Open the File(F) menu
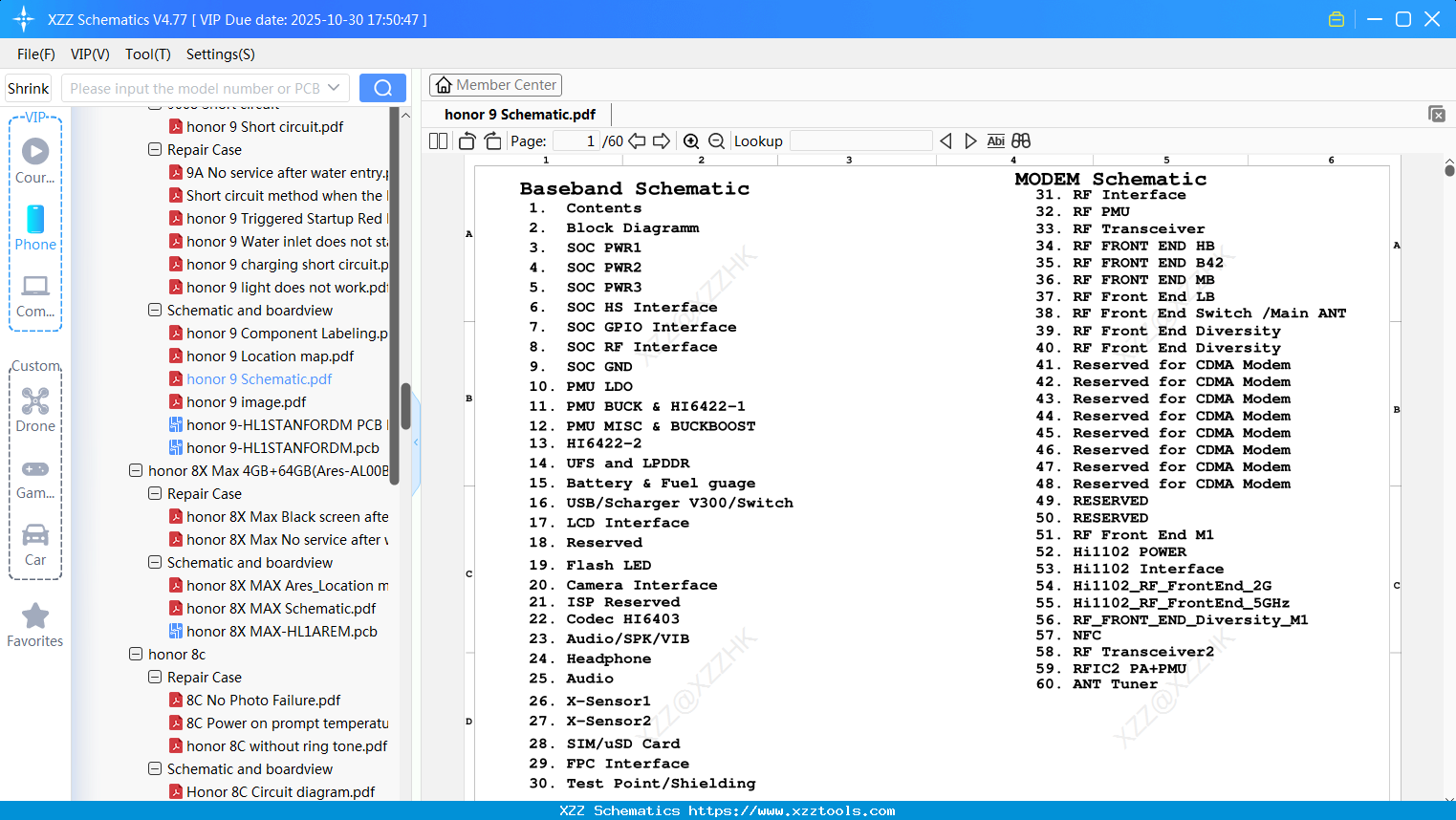Image resolution: width=1456 pixels, height=820 pixels. pos(36,54)
